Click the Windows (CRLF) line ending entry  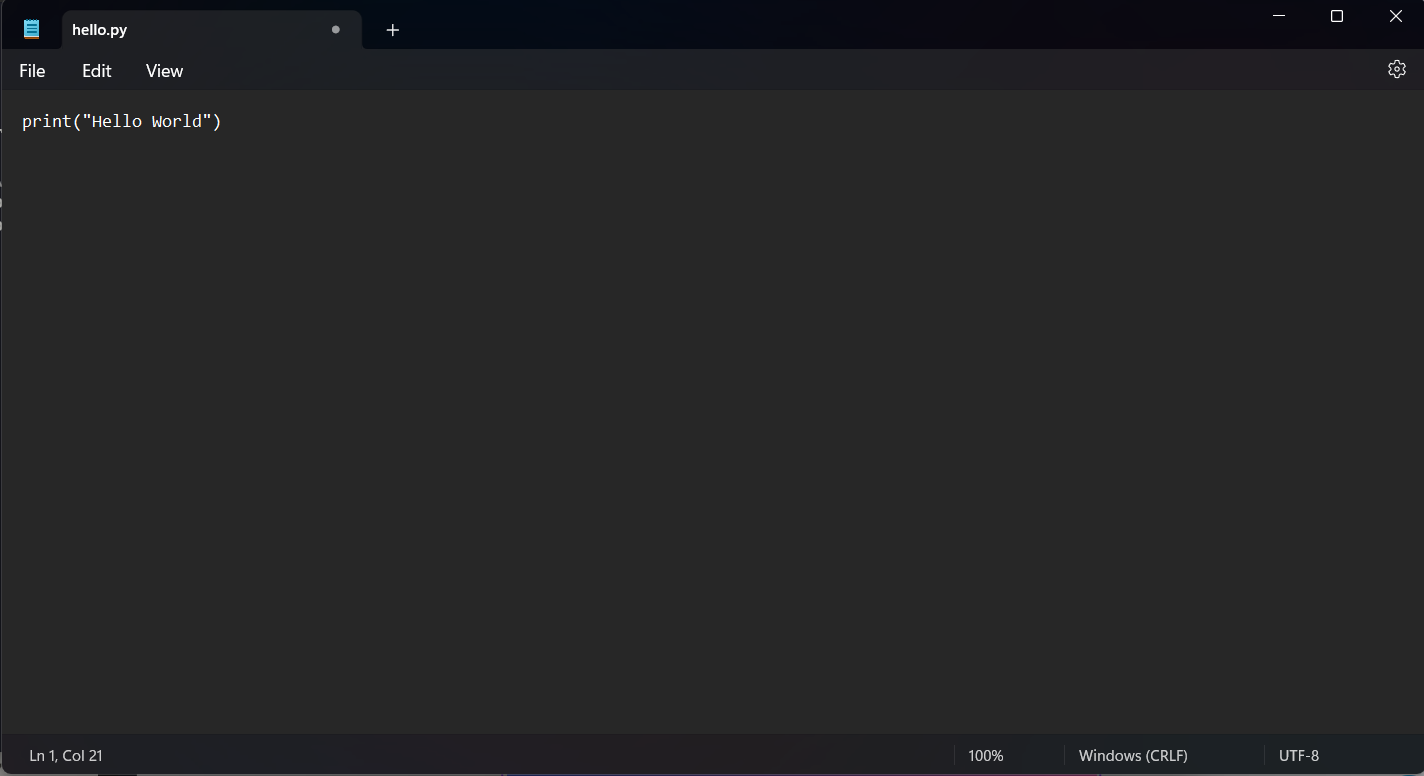click(x=1133, y=756)
